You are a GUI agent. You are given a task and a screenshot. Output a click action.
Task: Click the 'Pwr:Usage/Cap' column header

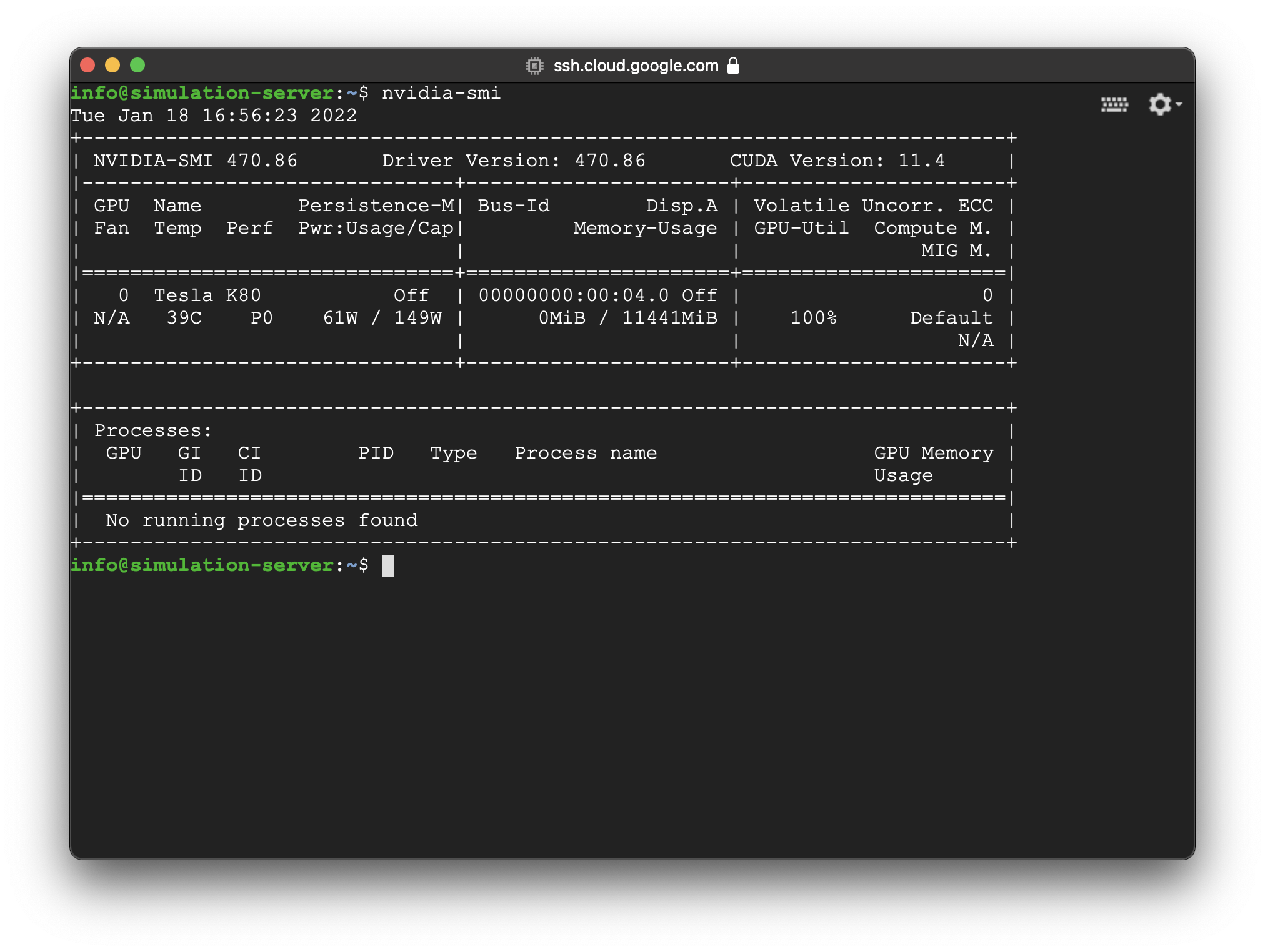pos(376,228)
